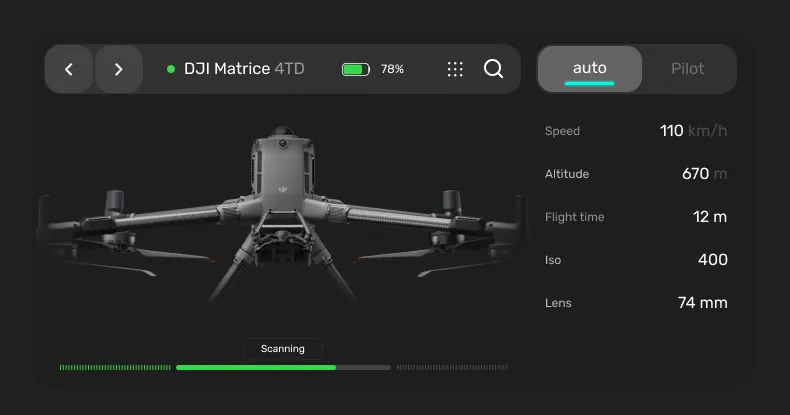Click the 670 m altitude value

(704, 174)
